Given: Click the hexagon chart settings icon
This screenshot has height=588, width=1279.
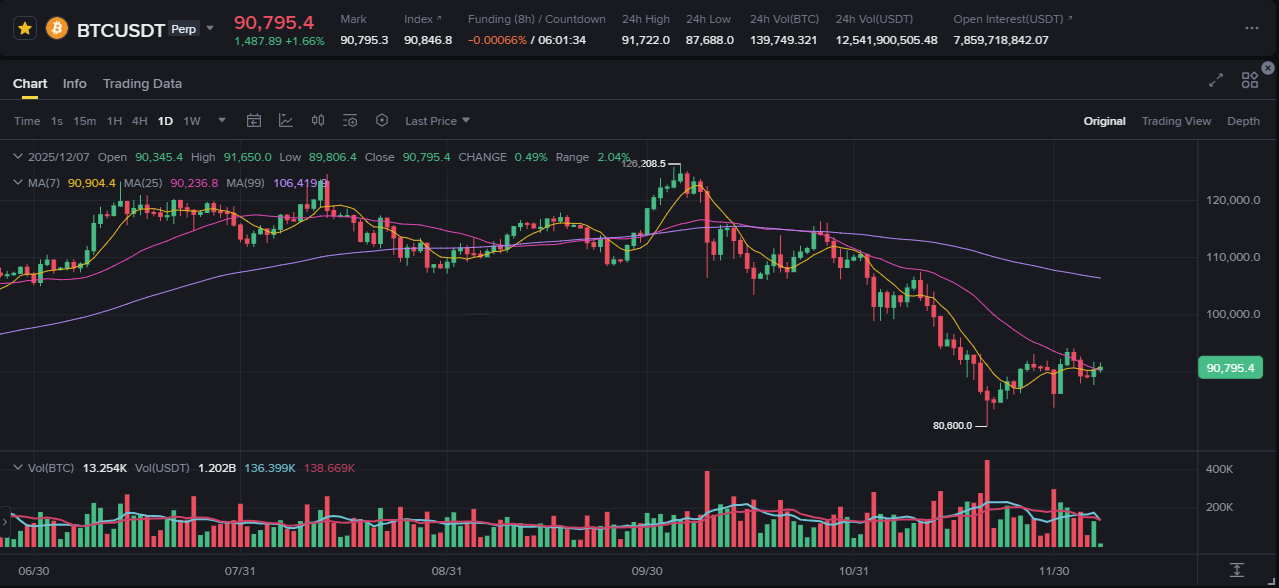Looking at the screenshot, I should coord(382,121).
